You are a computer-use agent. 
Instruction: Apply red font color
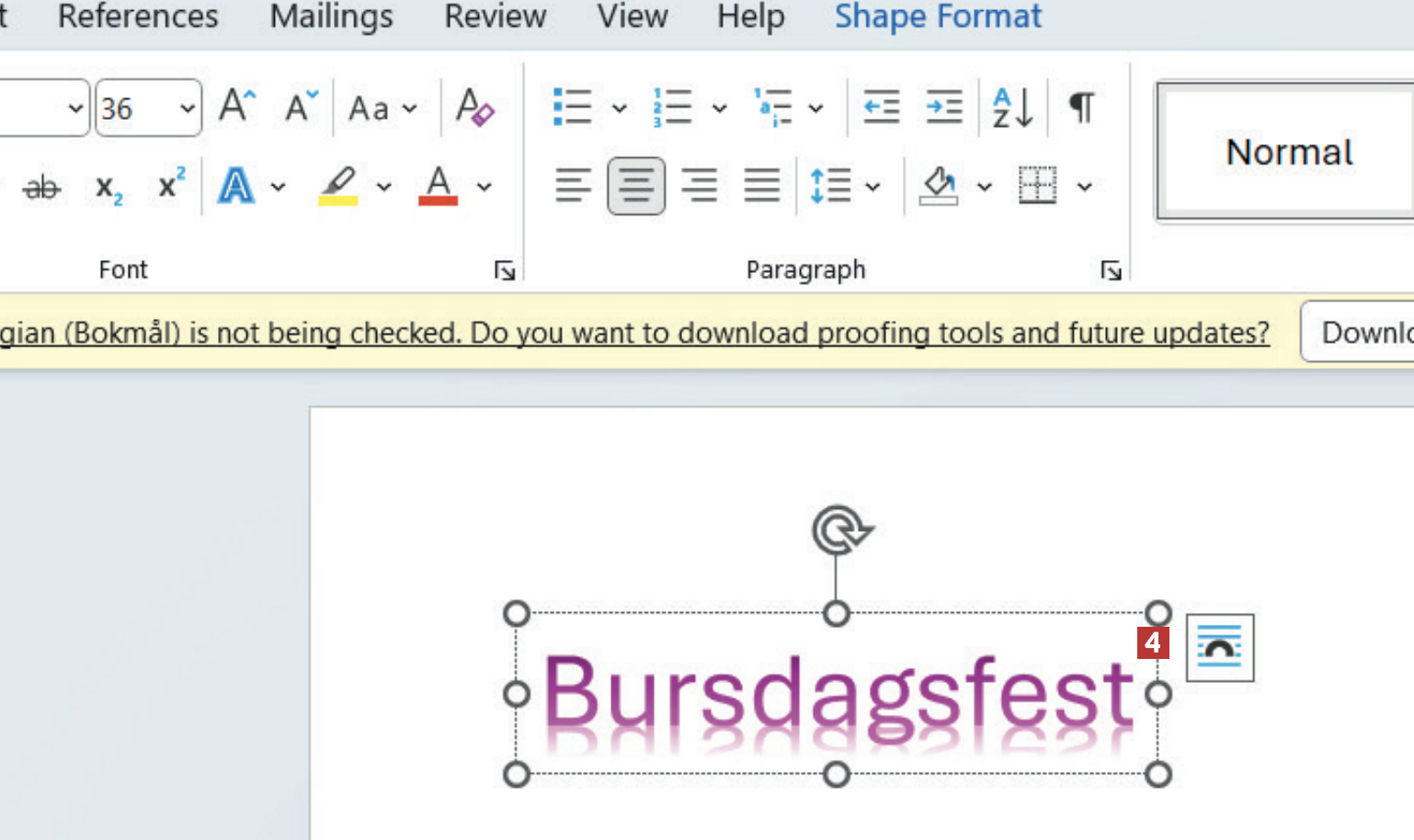click(x=439, y=187)
